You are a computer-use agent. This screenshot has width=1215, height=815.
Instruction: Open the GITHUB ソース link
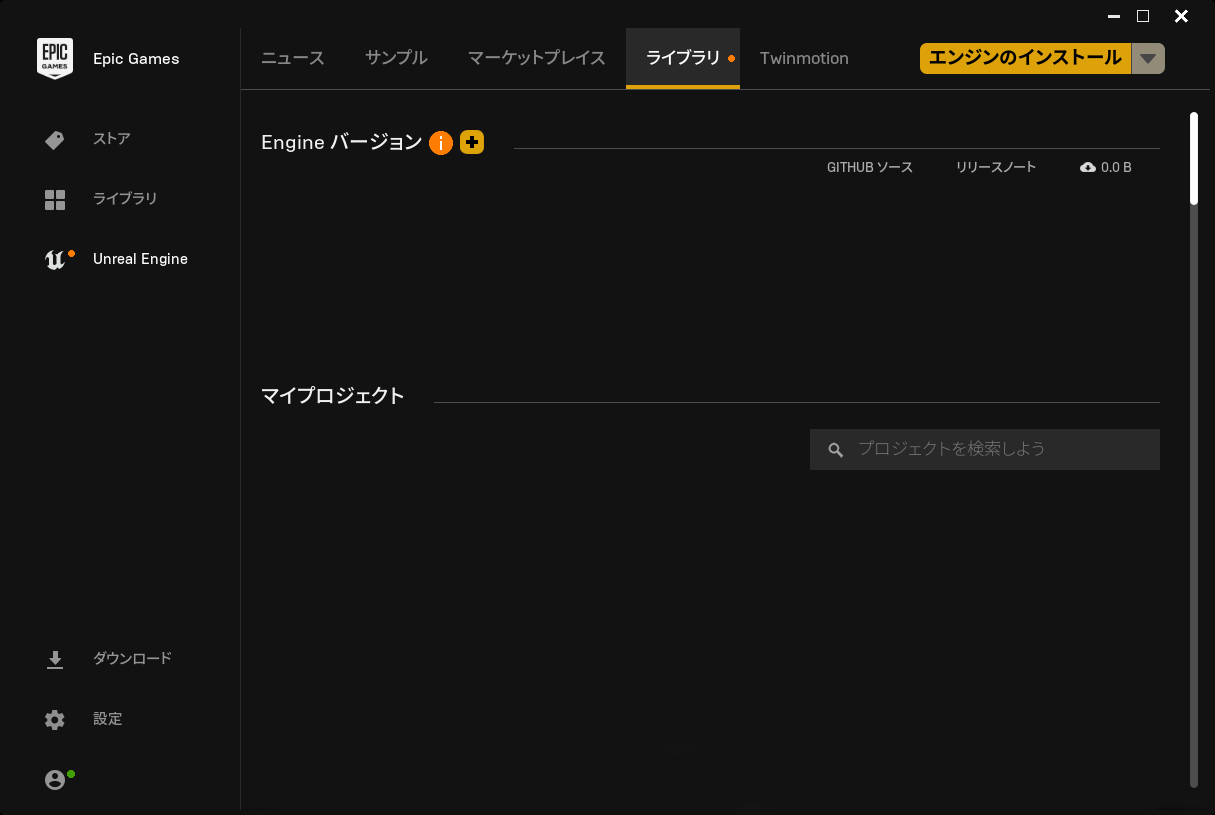870,167
